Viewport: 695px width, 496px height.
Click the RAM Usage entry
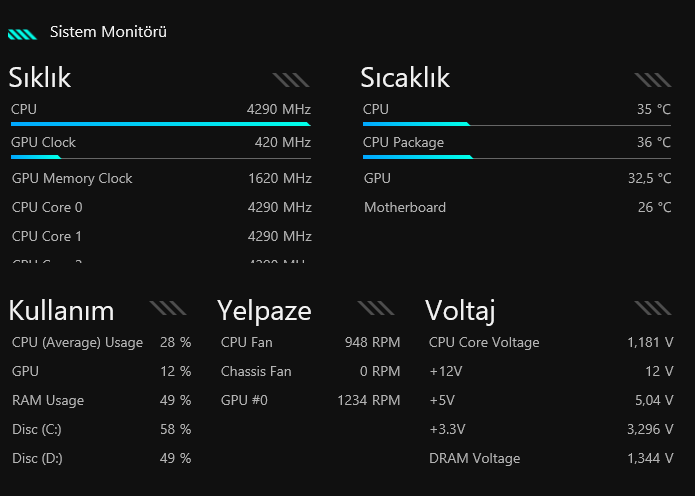click(x=101, y=401)
